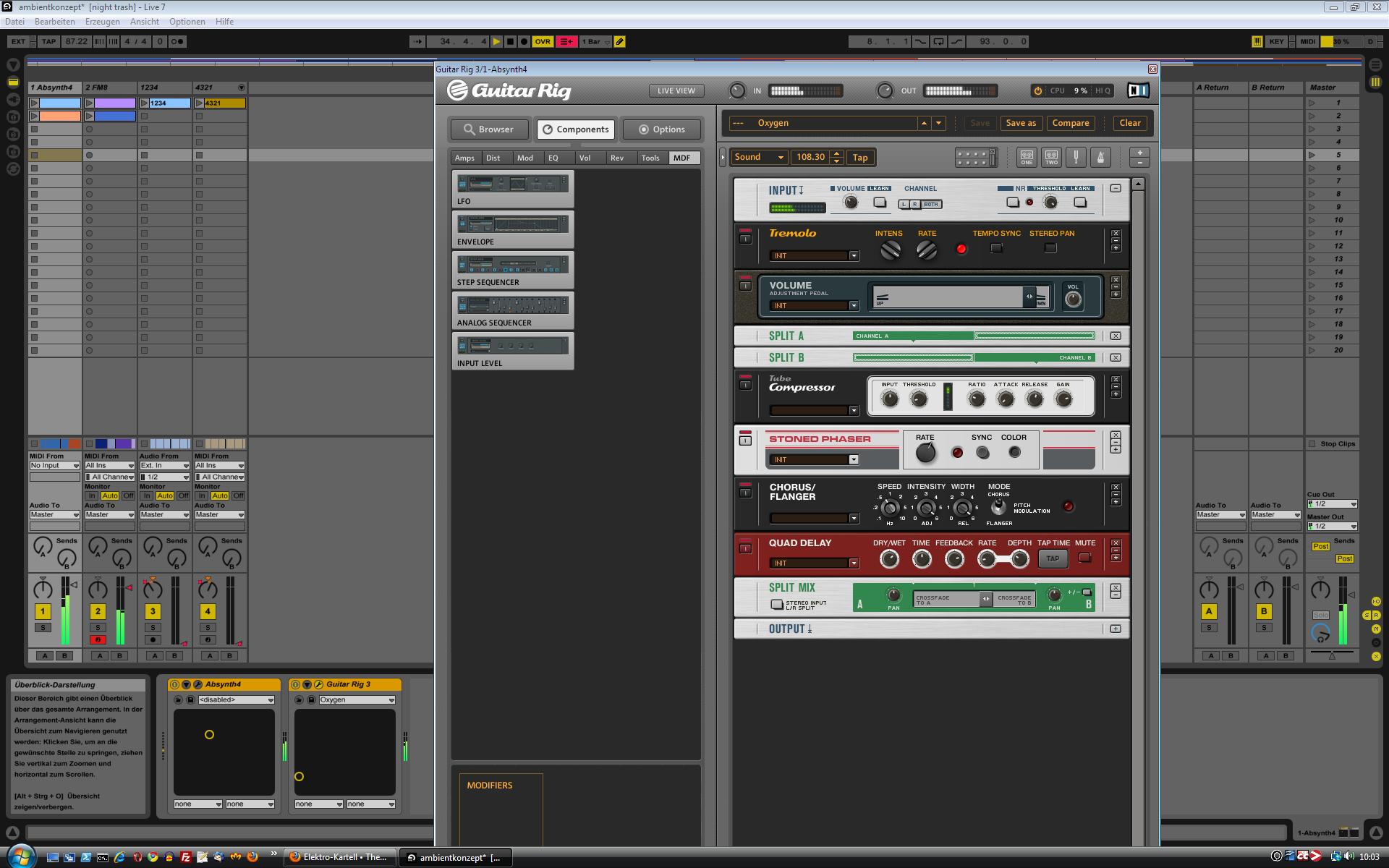Switch to the EQ component tab
Viewport: 1389px width, 868px height.
pos(553,158)
